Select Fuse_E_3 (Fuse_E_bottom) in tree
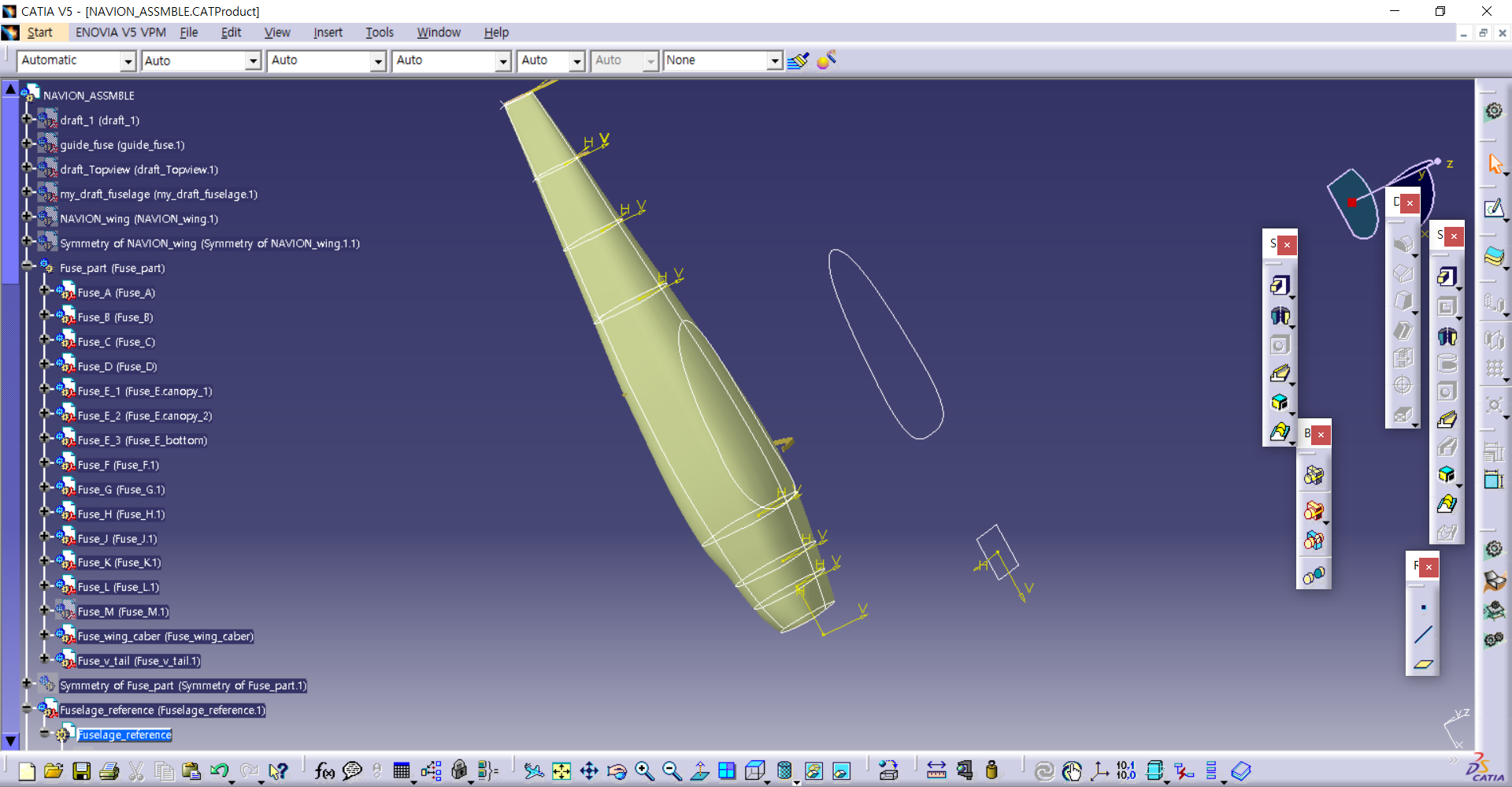Image resolution: width=1512 pixels, height=787 pixels. (143, 440)
